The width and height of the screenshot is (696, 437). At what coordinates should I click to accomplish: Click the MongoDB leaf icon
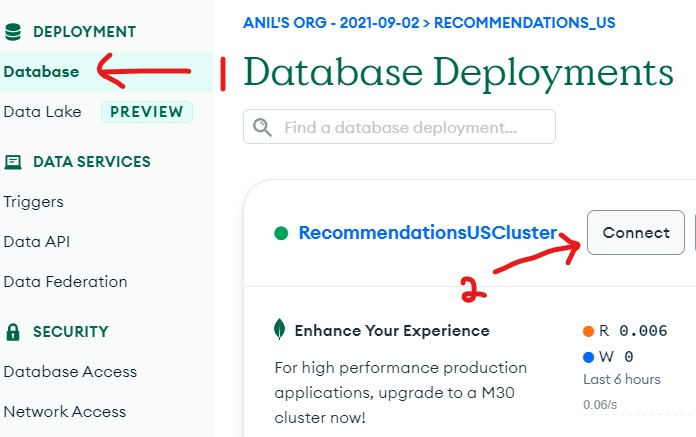[x=279, y=329]
